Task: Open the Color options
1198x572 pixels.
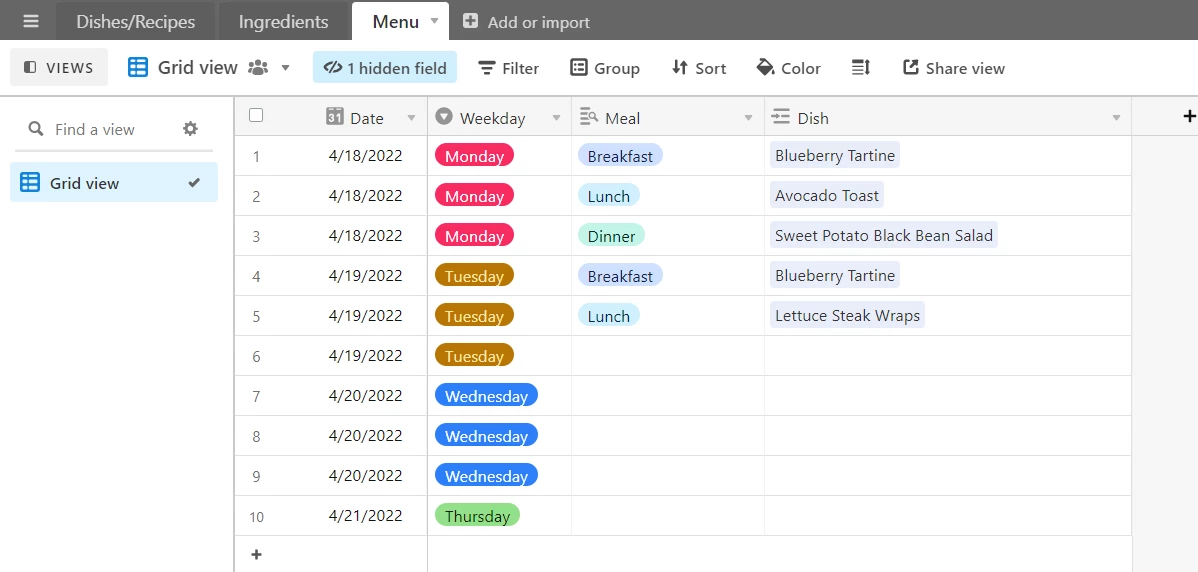Action: coord(788,68)
